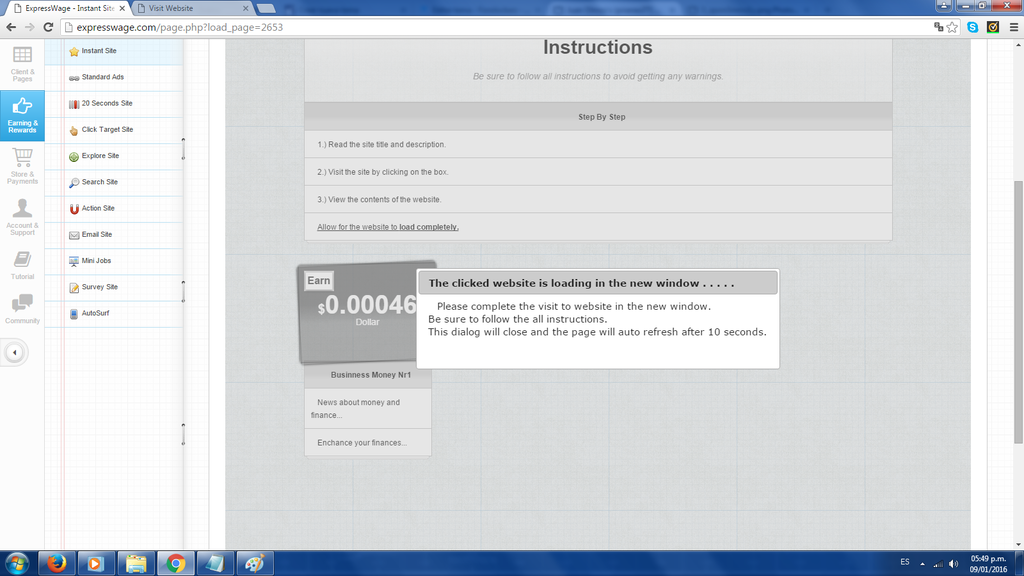
Task: Open the AutoSurf menu entry
Action: [x=96, y=313]
